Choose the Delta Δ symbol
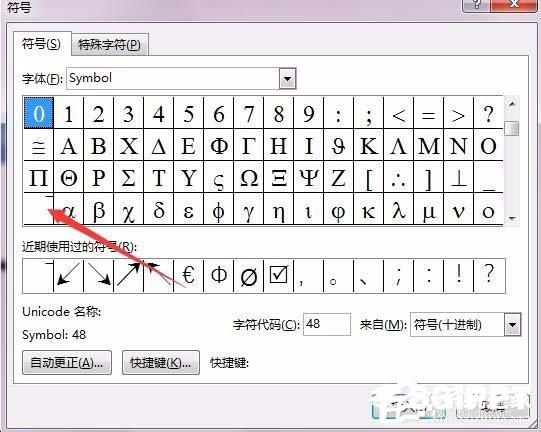The width and height of the screenshot is (541, 432). (158, 146)
